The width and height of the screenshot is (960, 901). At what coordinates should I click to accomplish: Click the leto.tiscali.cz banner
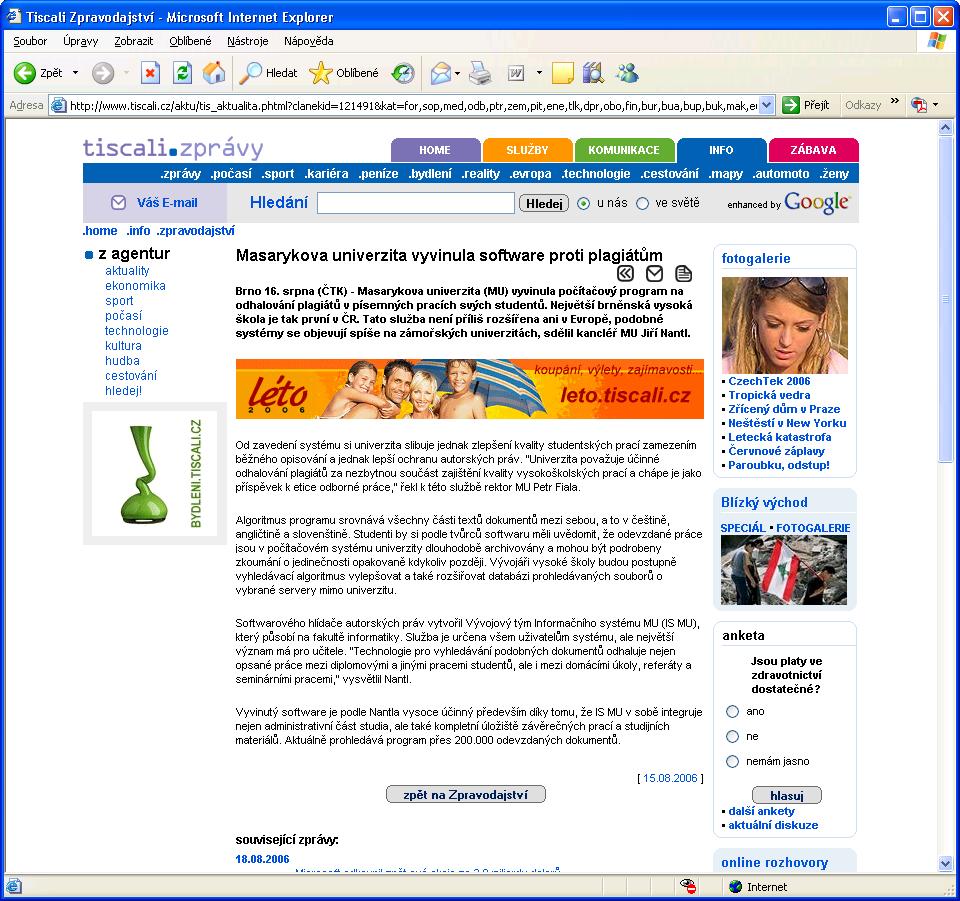tap(470, 389)
